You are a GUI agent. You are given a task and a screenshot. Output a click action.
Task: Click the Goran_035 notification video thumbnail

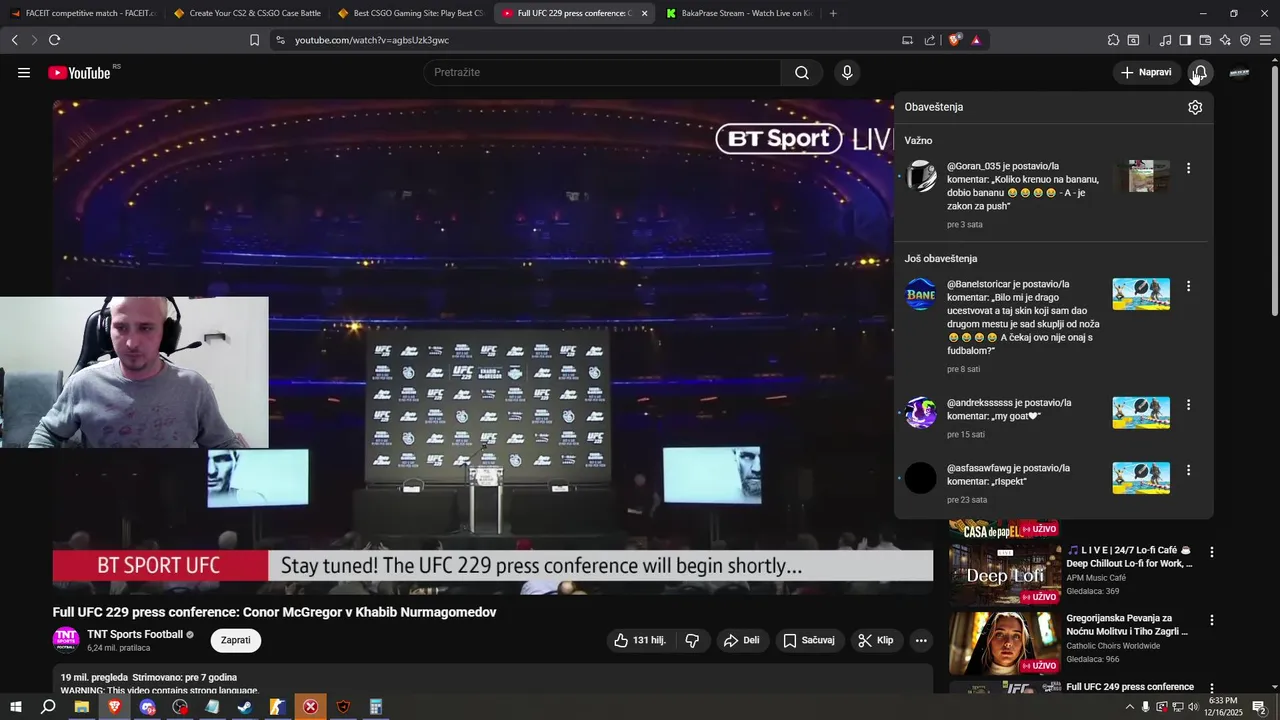coord(1141,176)
